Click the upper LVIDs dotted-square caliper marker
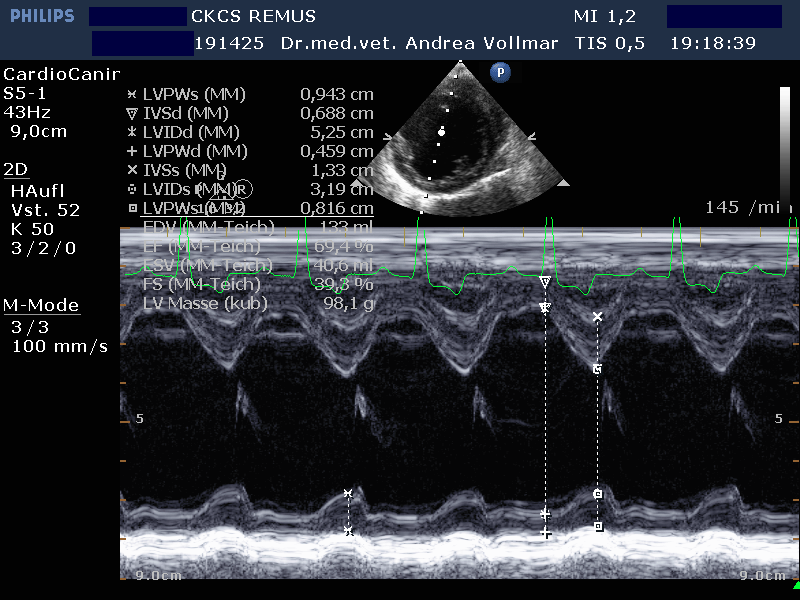800x600 pixels. coord(597,369)
